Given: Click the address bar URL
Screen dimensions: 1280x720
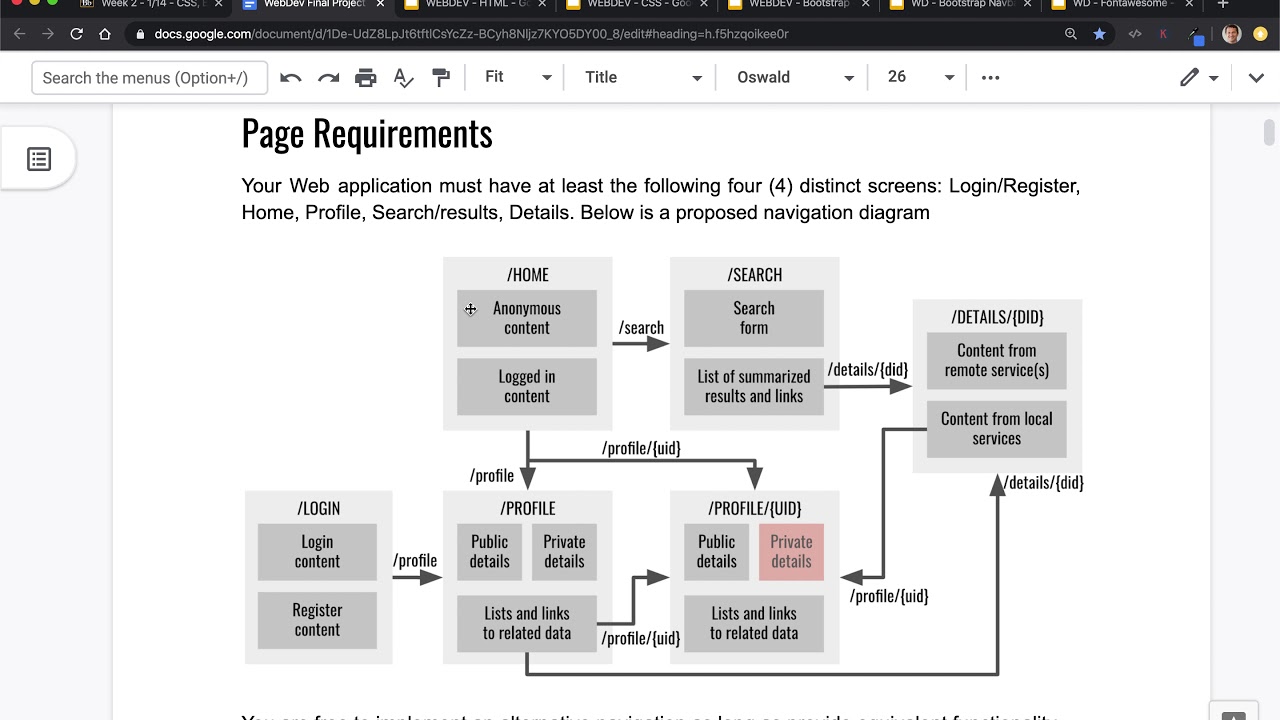Looking at the screenshot, I should 471,34.
